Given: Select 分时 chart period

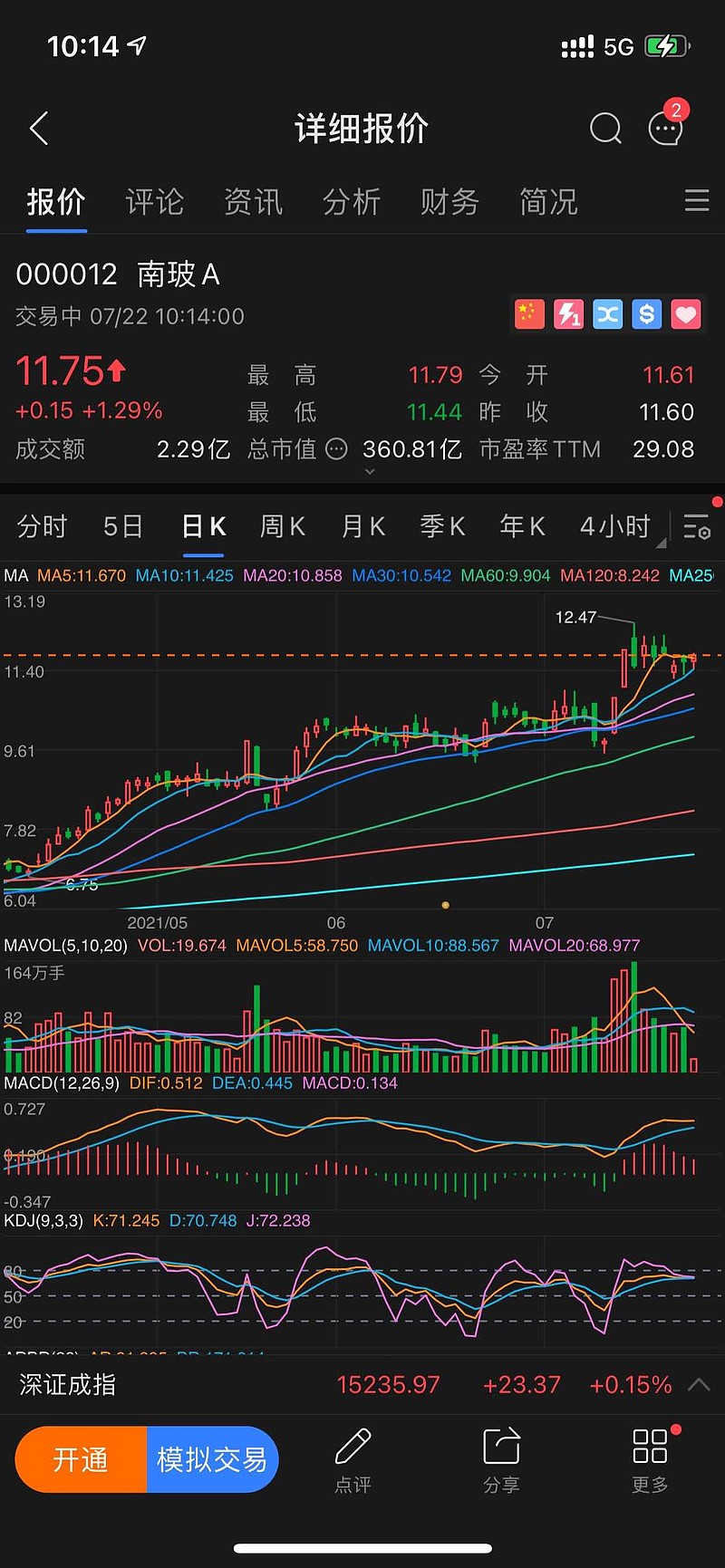Looking at the screenshot, I should pos(42,526).
